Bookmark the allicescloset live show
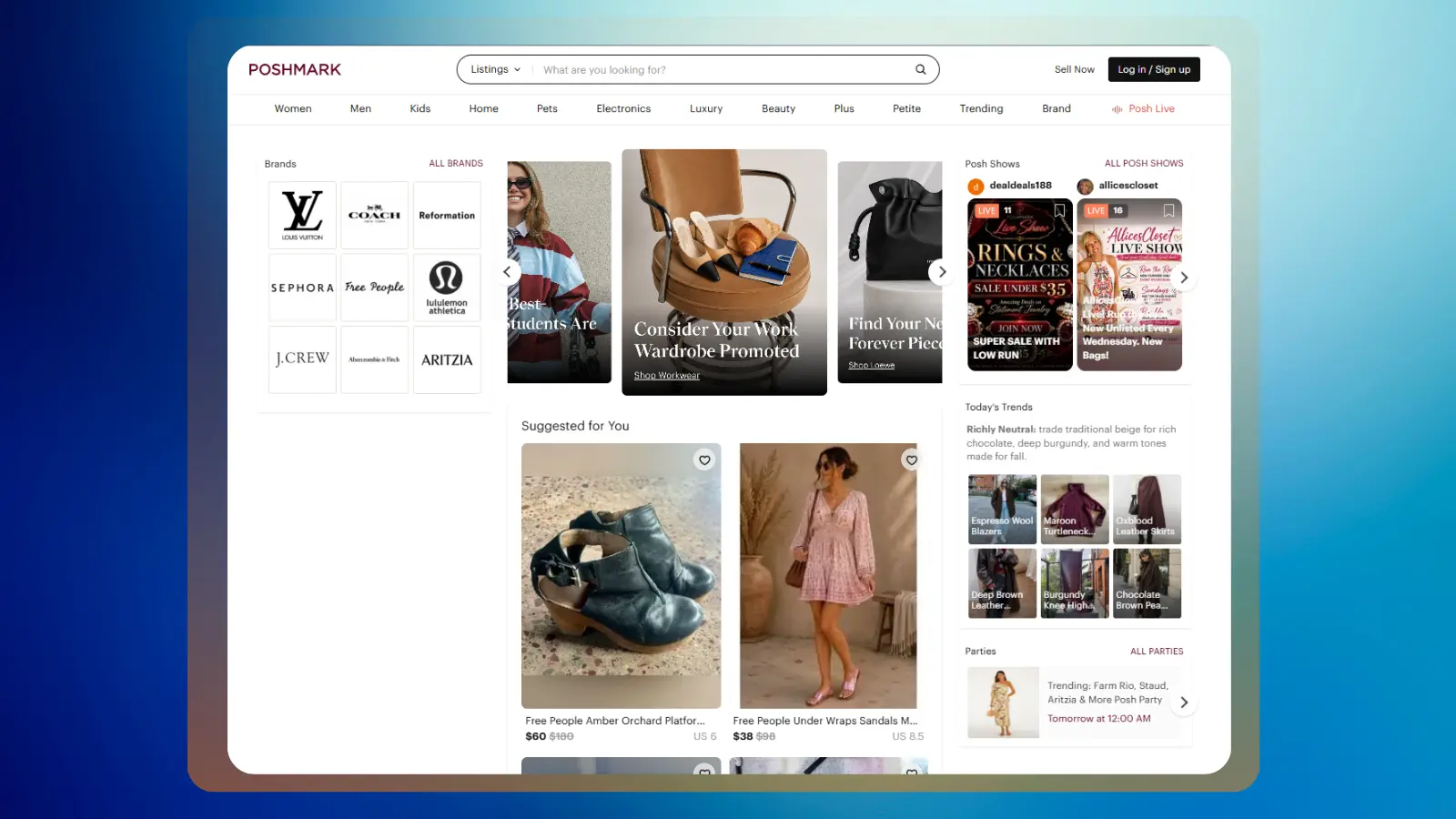Viewport: 1456px width, 819px height. (x=1168, y=210)
